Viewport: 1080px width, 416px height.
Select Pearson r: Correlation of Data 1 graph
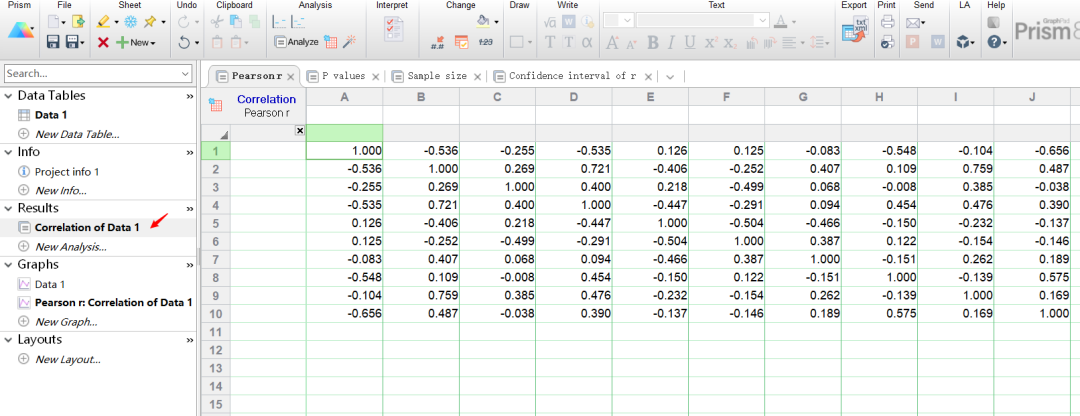112,302
